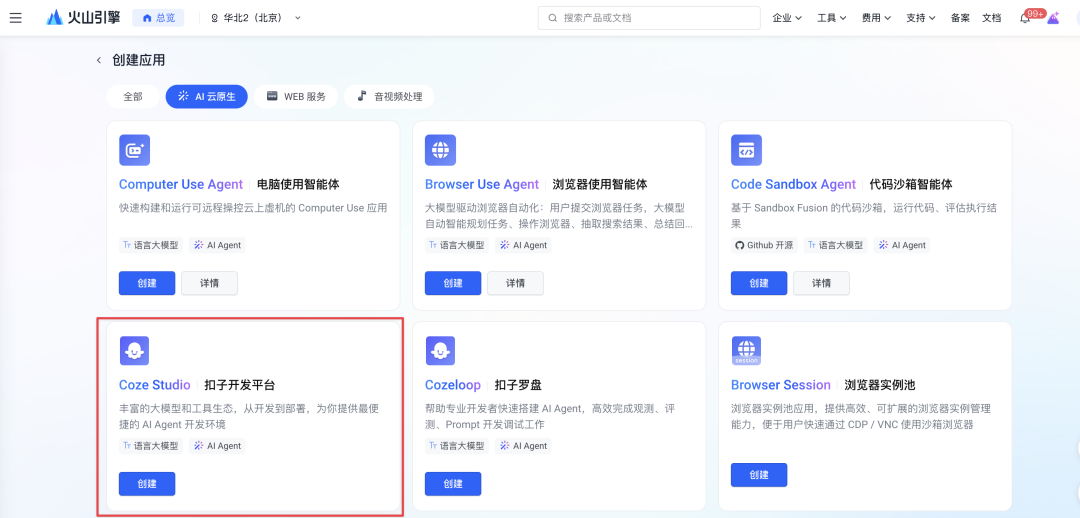Open the 备案 link
1080x518 pixels.
click(x=960, y=18)
